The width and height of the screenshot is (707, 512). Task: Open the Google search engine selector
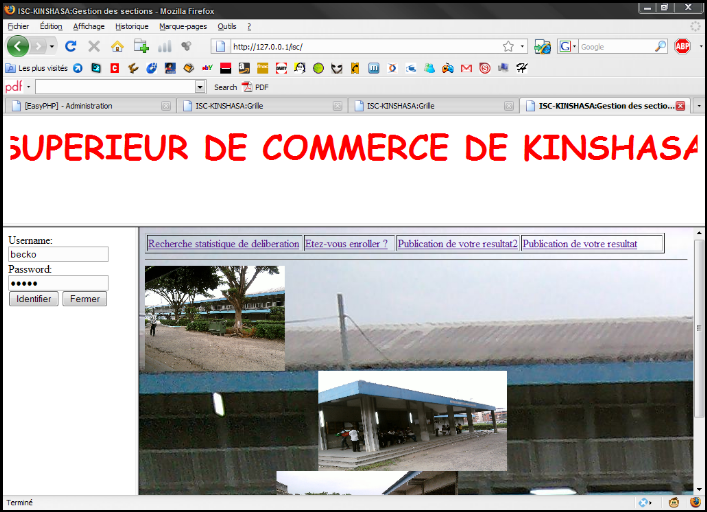click(x=567, y=46)
